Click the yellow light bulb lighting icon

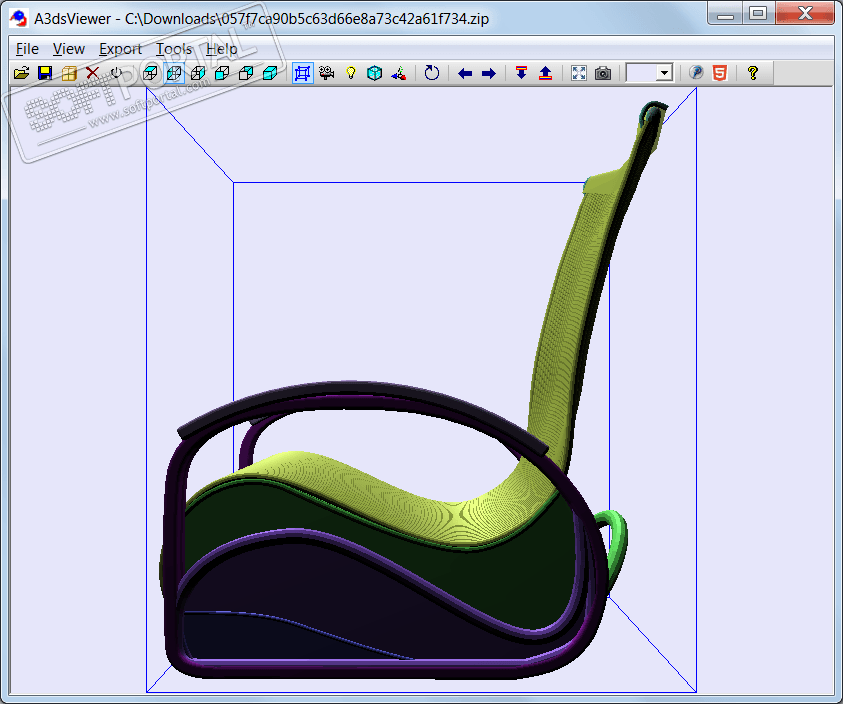click(350, 73)
